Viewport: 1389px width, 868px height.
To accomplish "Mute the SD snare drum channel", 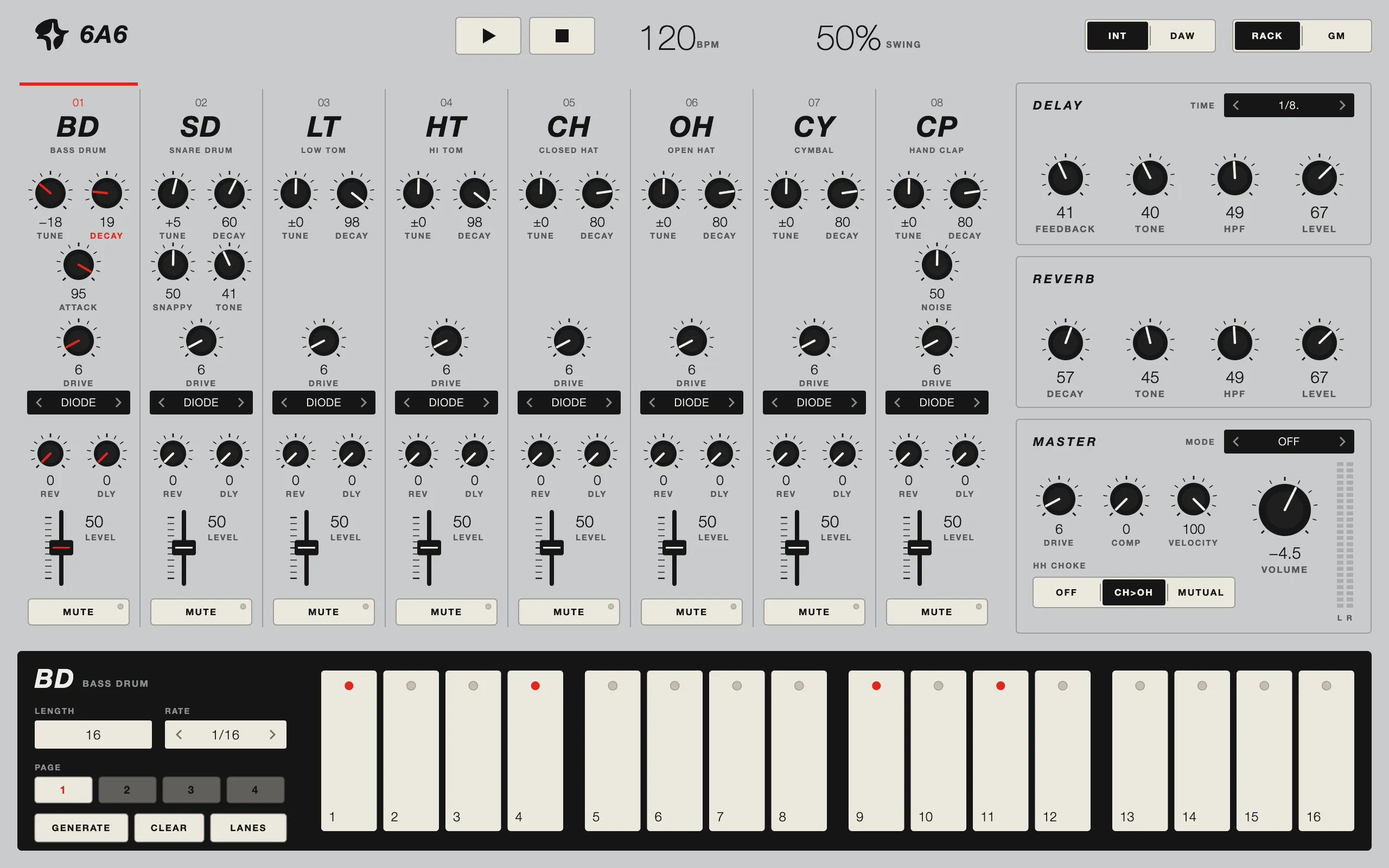I will pos(201,611).
